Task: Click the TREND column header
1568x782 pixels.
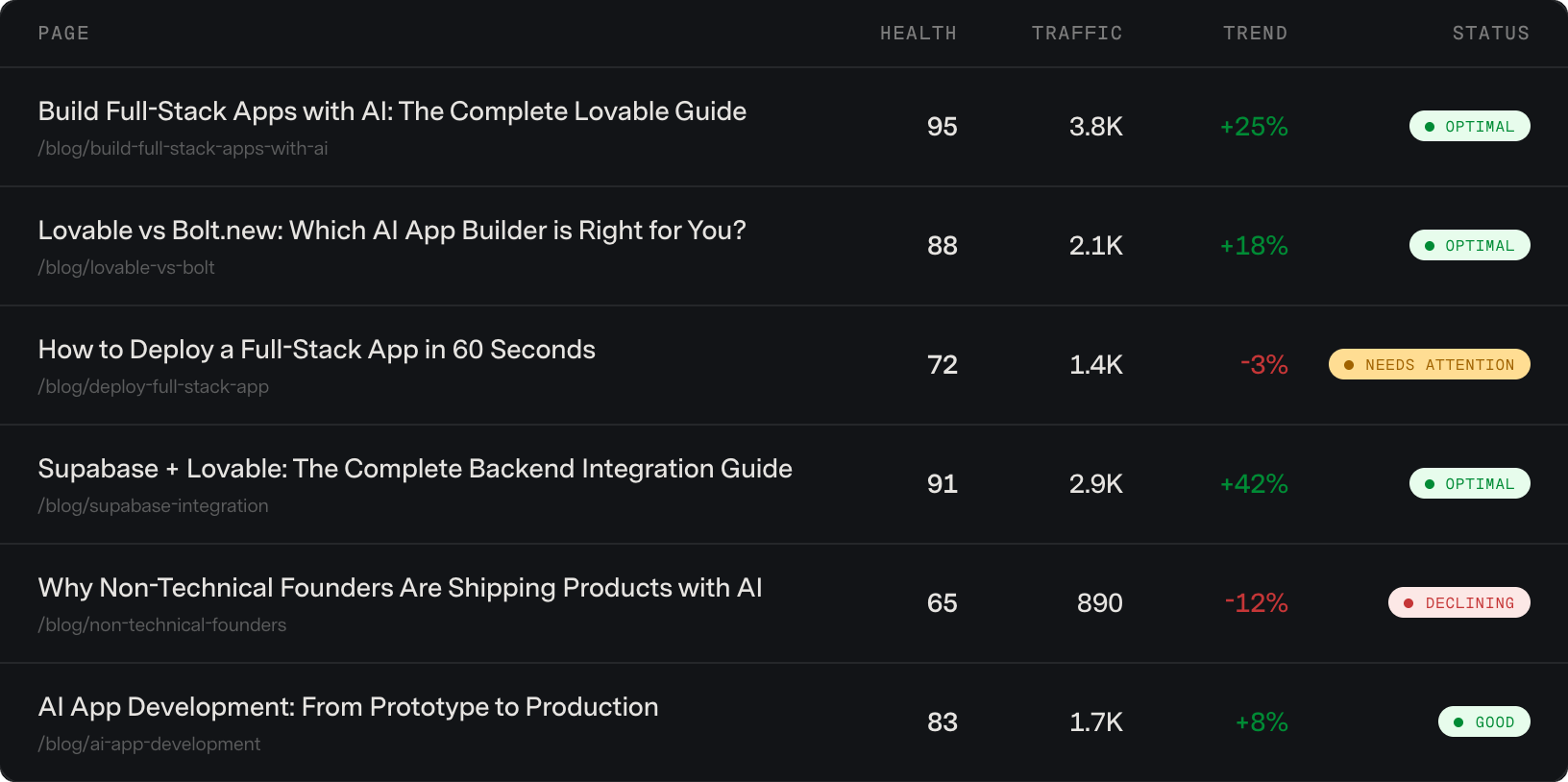Action: tap(1255, 34)
